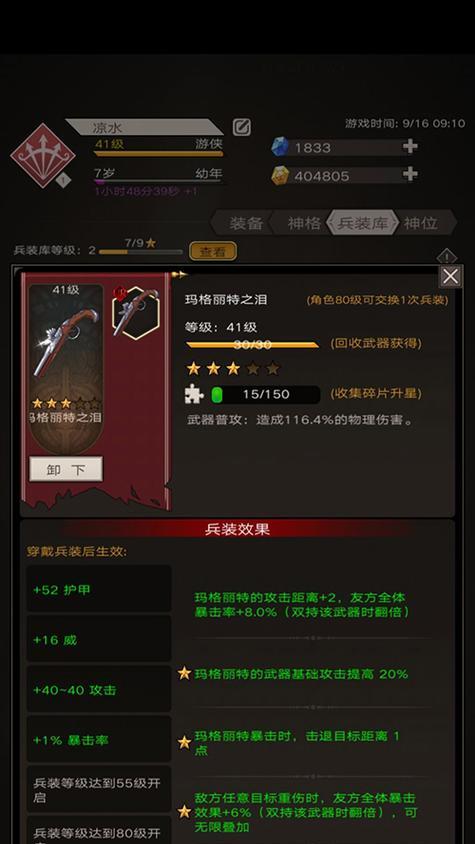This screenshot has height=844, width=475.
Task: Add more gold coins with plus icon
Action: point(410,174)
